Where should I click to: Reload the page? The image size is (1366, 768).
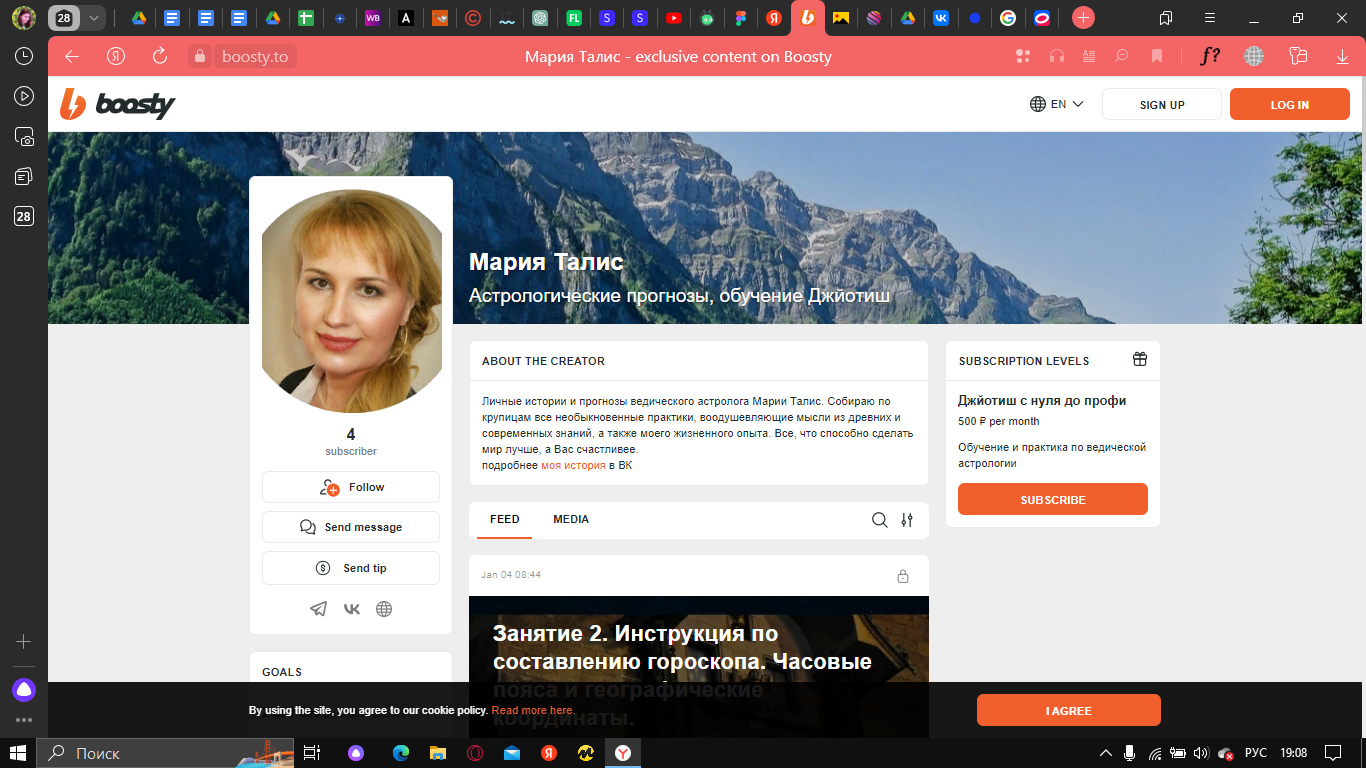(x=159, y=56)
